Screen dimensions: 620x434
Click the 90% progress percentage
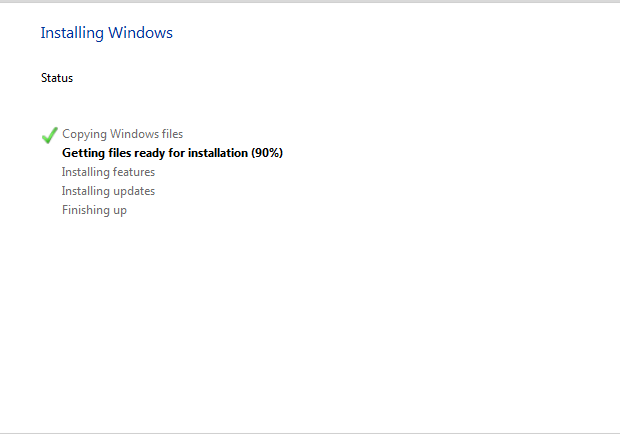(267, 153)
